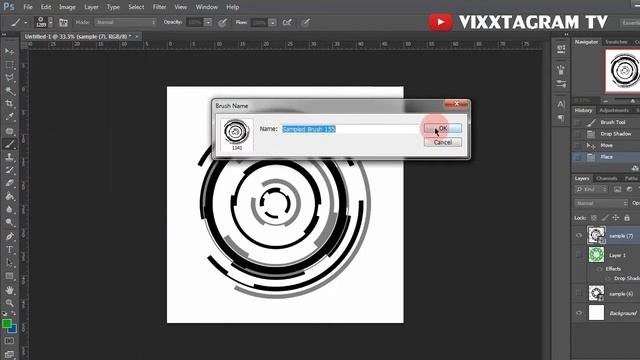This screenshot has width=640, height=360.
Task: Select the Type tool
Action: pos(9,249)
